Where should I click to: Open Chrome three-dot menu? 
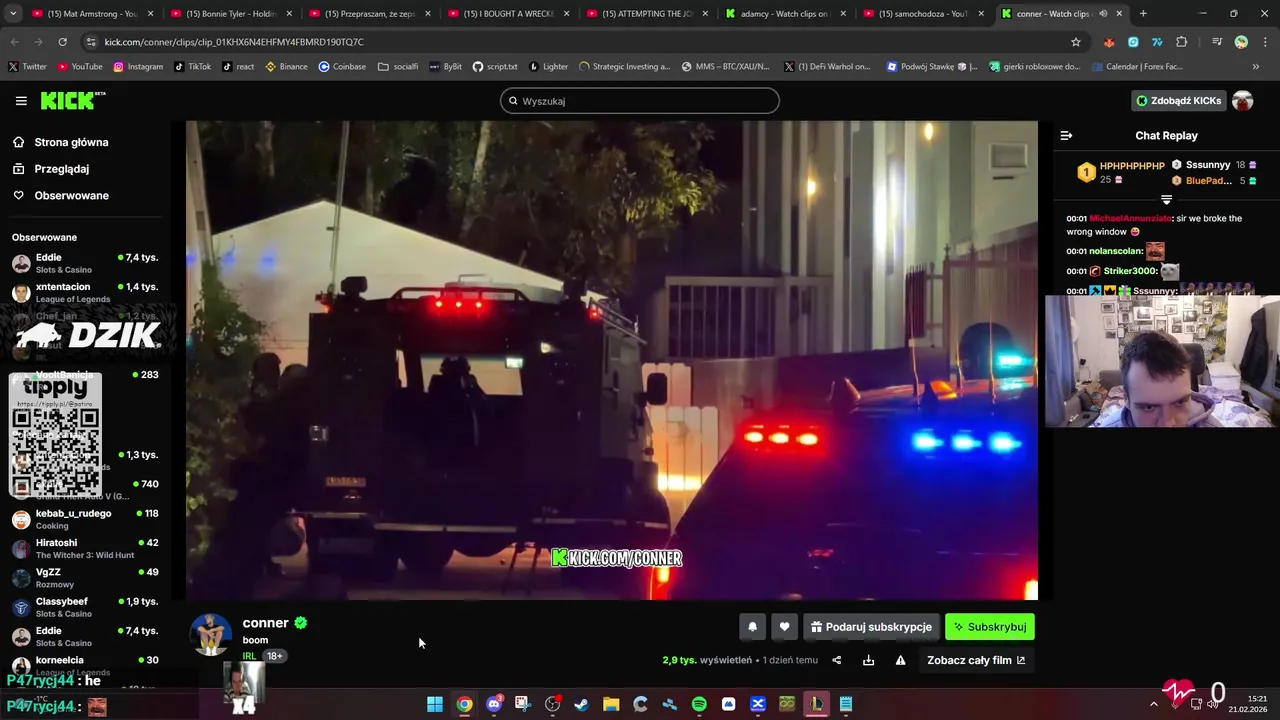(x=1265, y=42)
